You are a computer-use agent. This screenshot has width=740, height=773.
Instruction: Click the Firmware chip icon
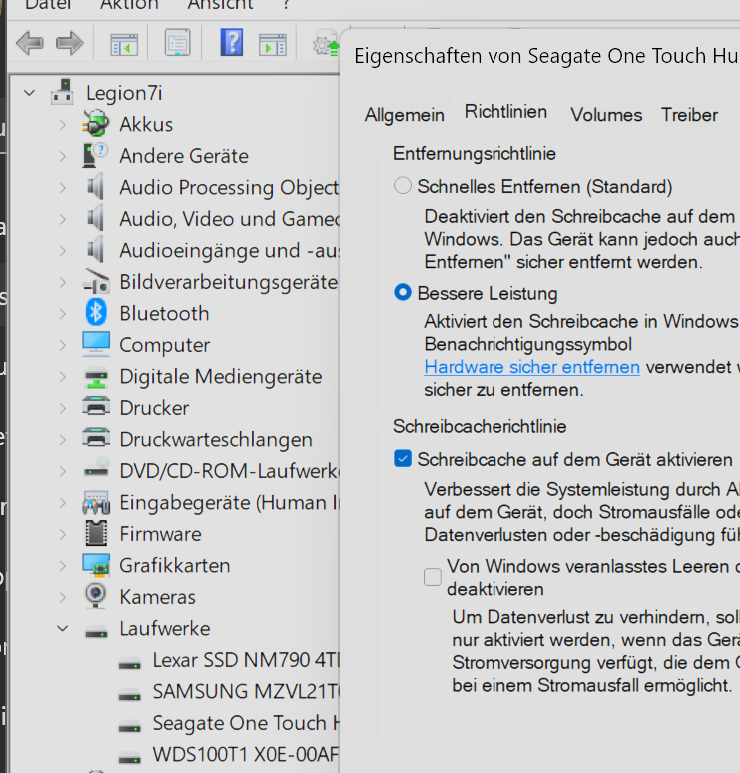click(x=96, y=534)
